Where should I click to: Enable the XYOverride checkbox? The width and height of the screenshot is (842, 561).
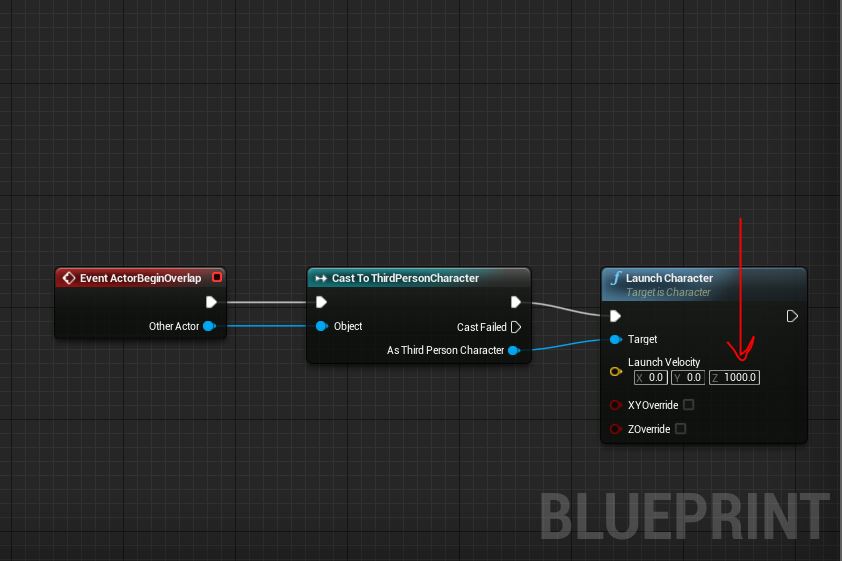pyautogui.click(x=688, y=404)
